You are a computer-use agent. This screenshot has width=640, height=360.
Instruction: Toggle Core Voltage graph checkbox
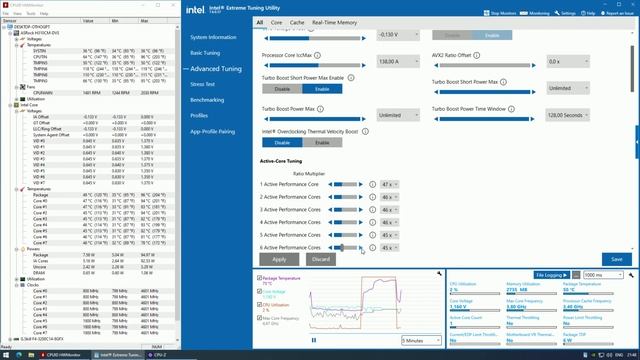click(259, 291)
